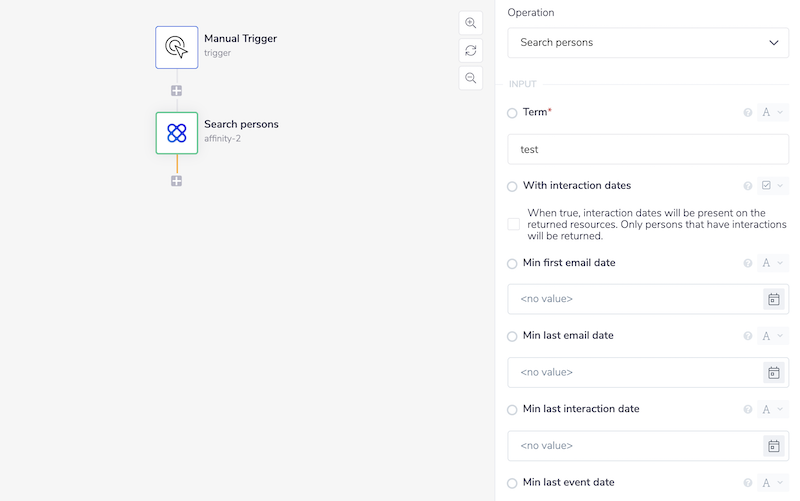800x501 pixels.
Task: Expand type selector for With interaction dates
Action: click(773, 186)
